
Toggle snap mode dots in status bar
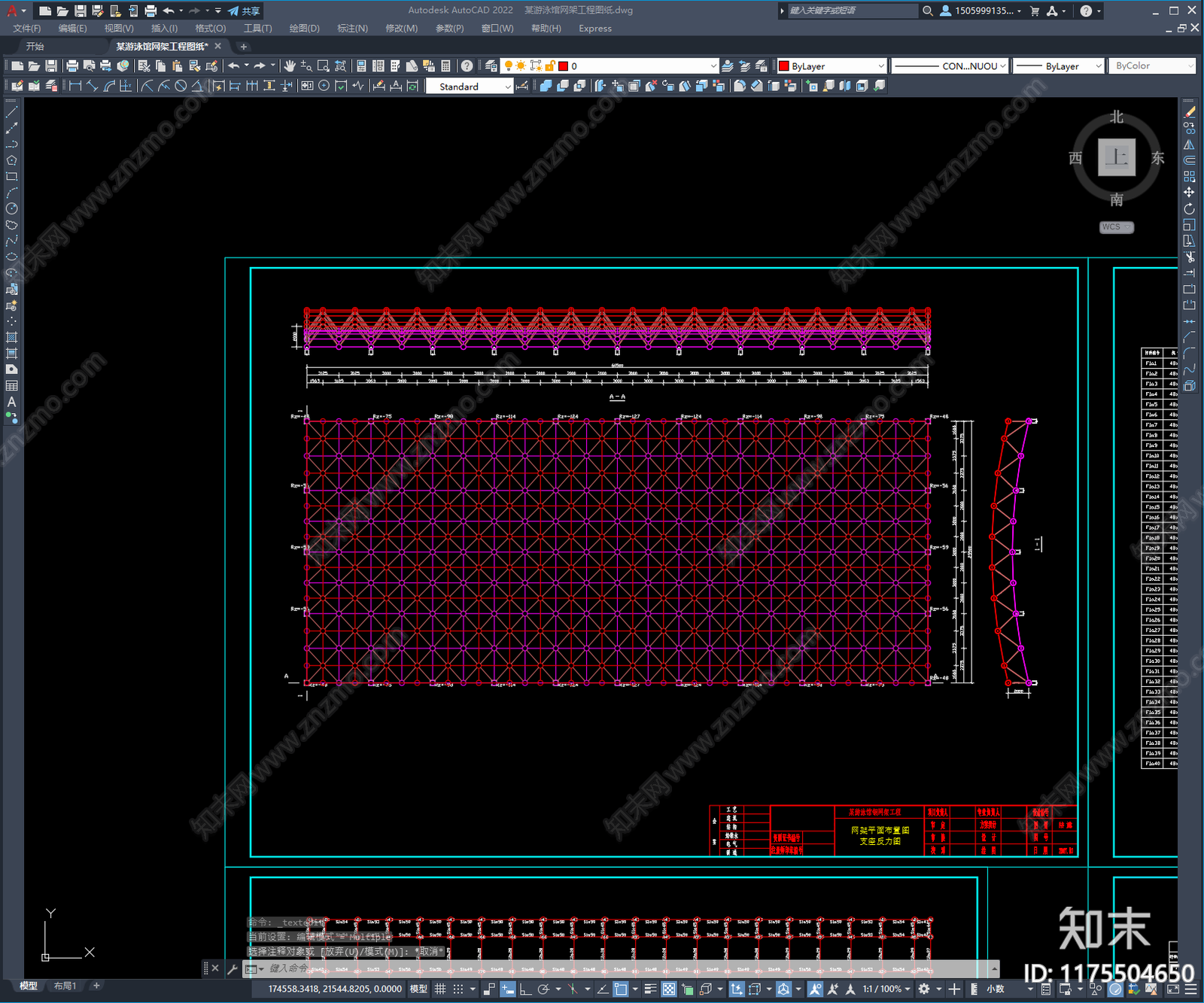click(x=458, y=989)
